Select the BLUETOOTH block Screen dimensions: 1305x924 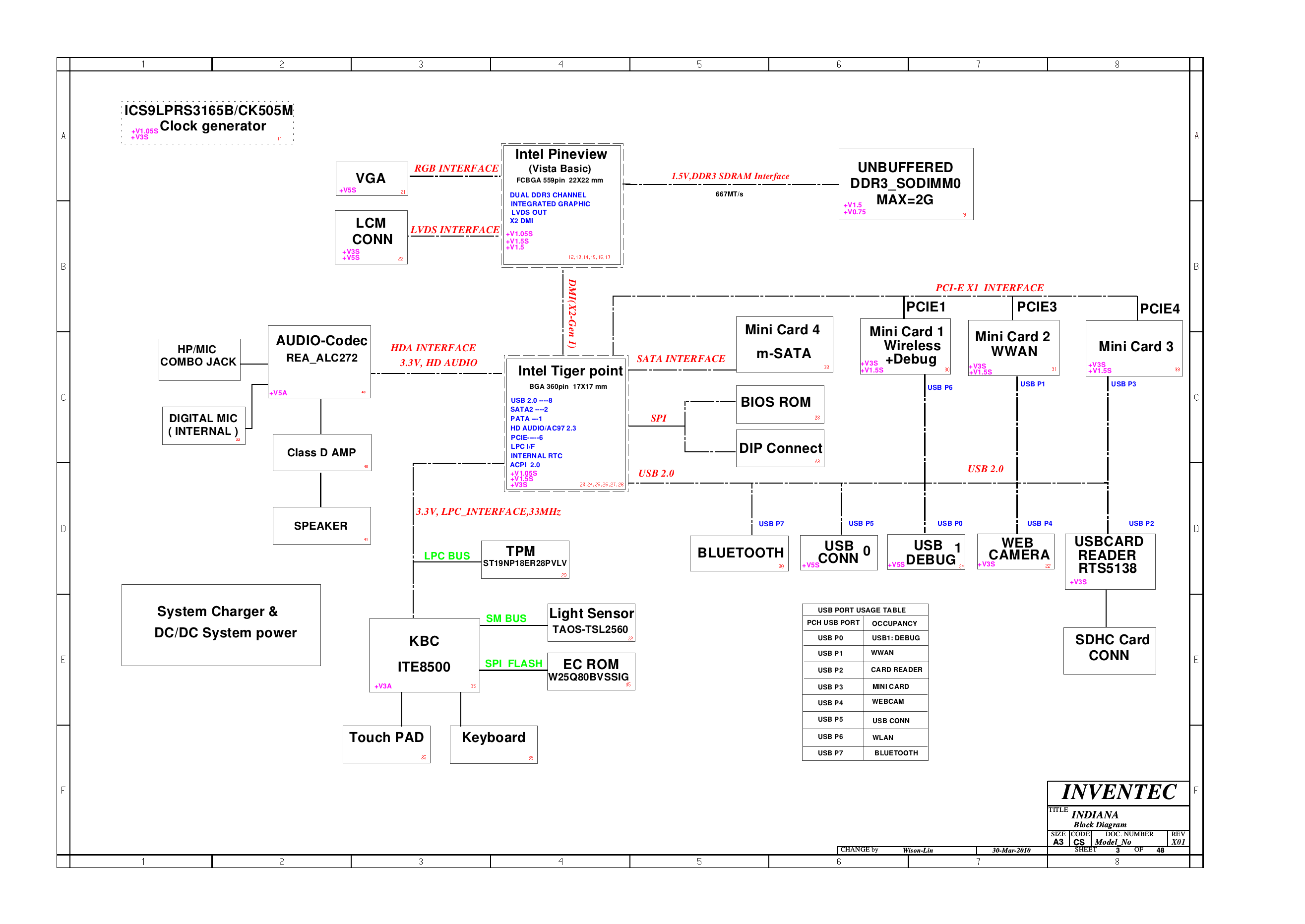point(739,553)
